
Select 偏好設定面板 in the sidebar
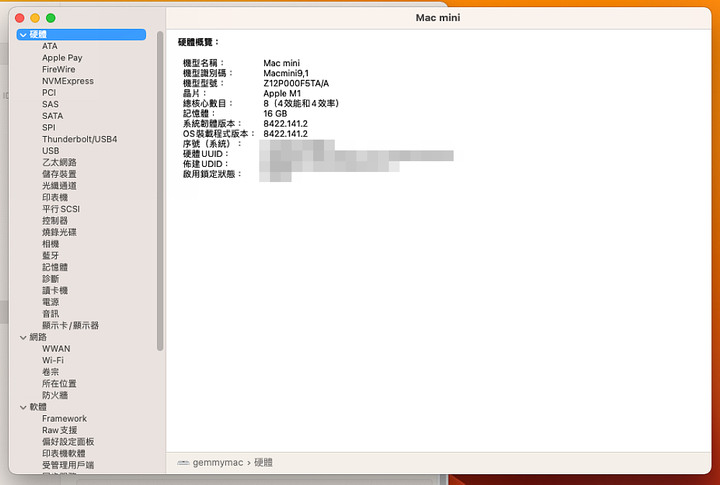(68, 442)
